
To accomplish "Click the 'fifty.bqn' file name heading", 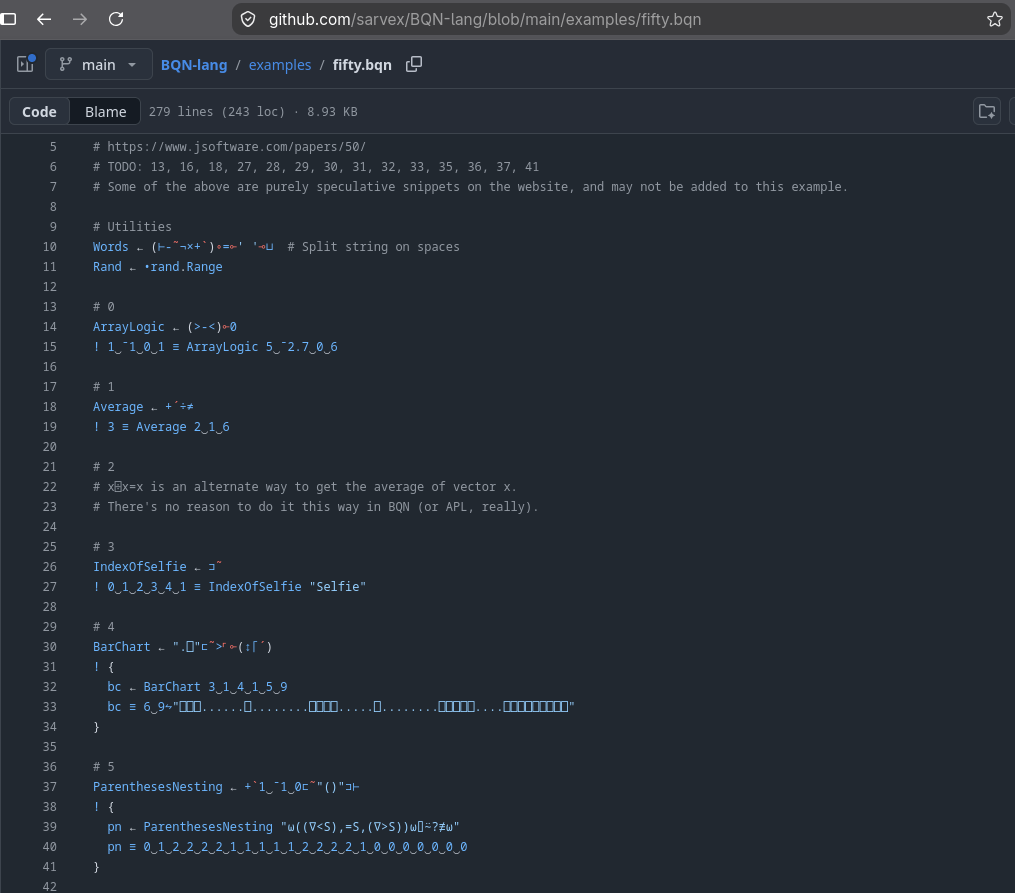I will tap(362, 65).
